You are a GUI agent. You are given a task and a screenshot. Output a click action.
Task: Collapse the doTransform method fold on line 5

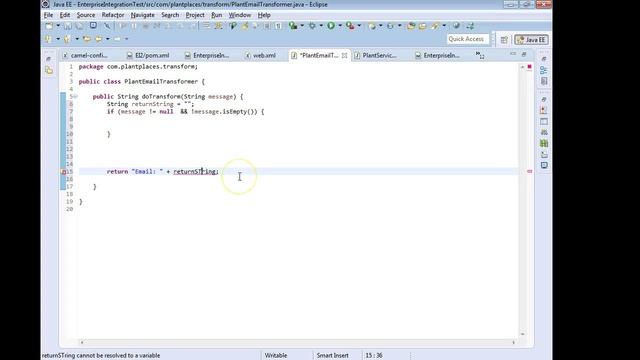pos(76,97)
